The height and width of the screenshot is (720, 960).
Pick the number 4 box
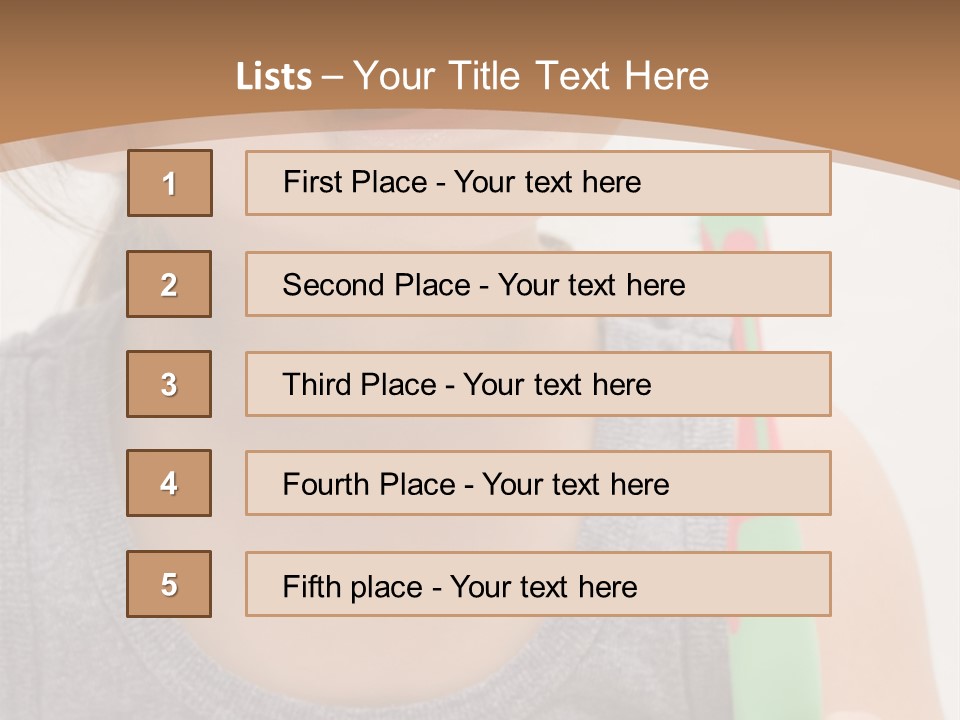(x=169, y=483)
